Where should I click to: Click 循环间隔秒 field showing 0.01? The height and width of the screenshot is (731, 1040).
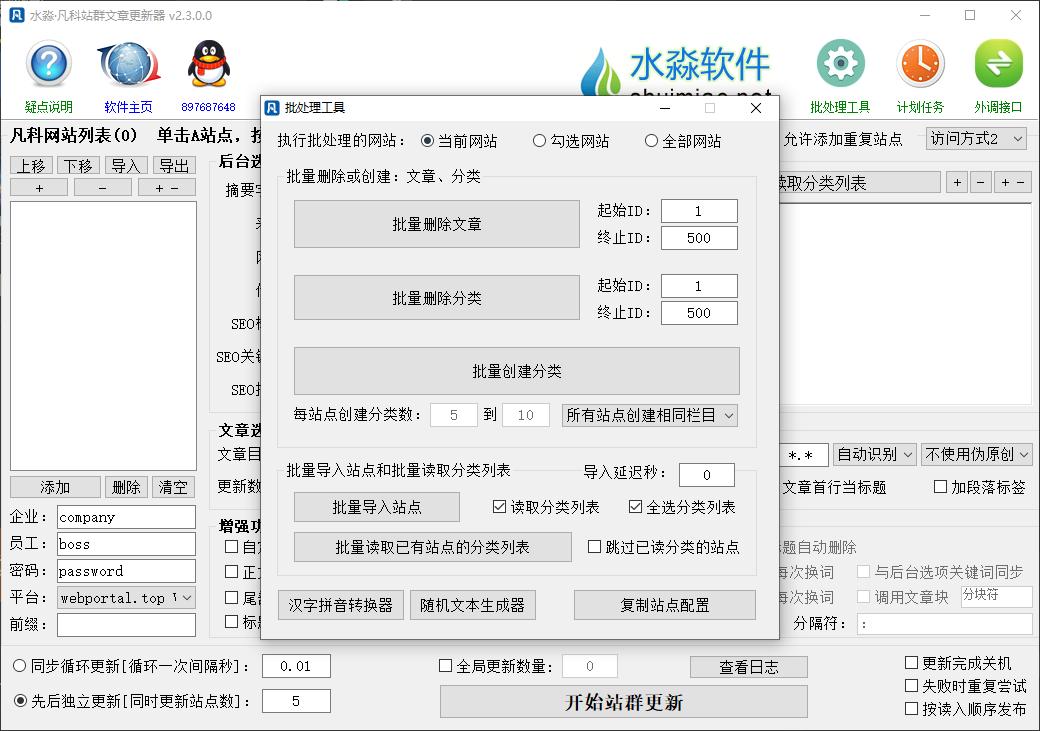(296, 666)
